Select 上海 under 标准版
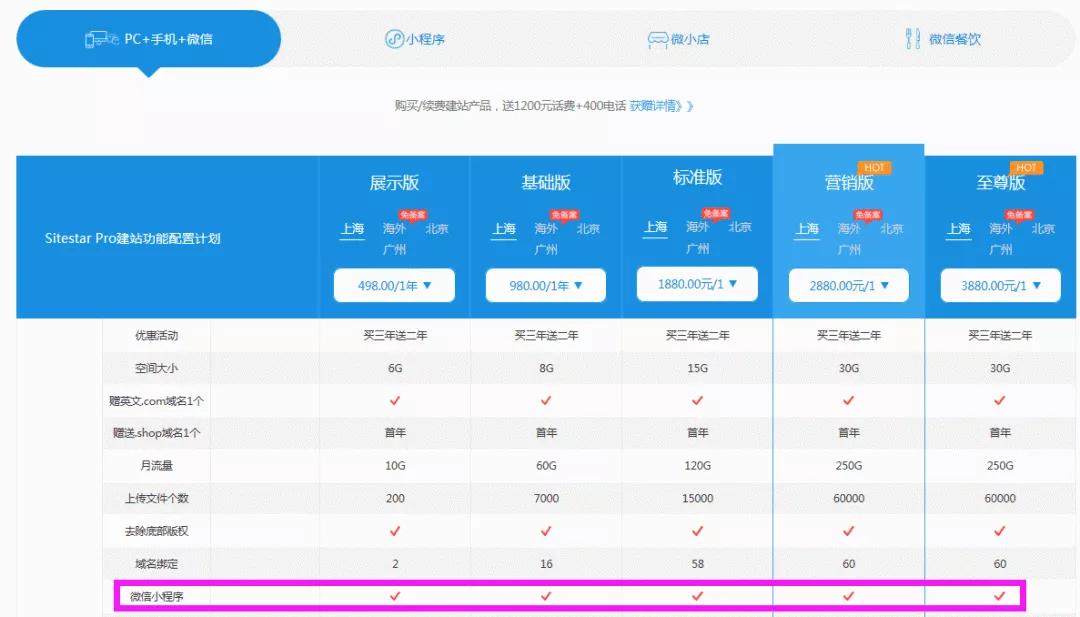Image resolution: width=1080 pixels, height=617 pixels. 655,227
